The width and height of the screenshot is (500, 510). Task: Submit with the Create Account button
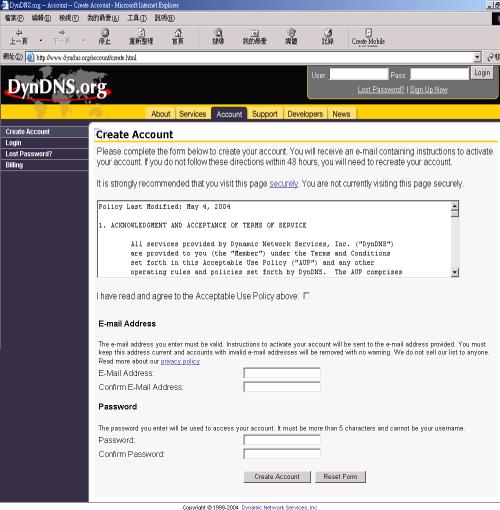277,477
